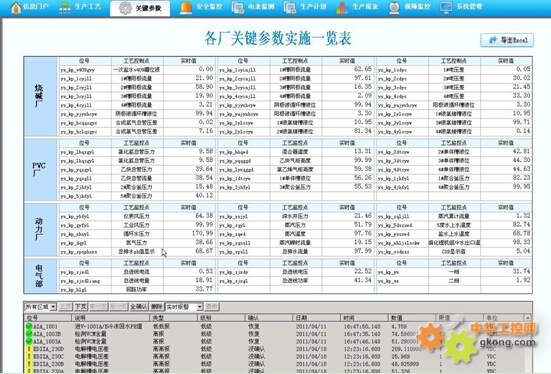Click the 安全监控 alarm light icon
The width and height of the screenshot is (551, 374).
[186, 8]
